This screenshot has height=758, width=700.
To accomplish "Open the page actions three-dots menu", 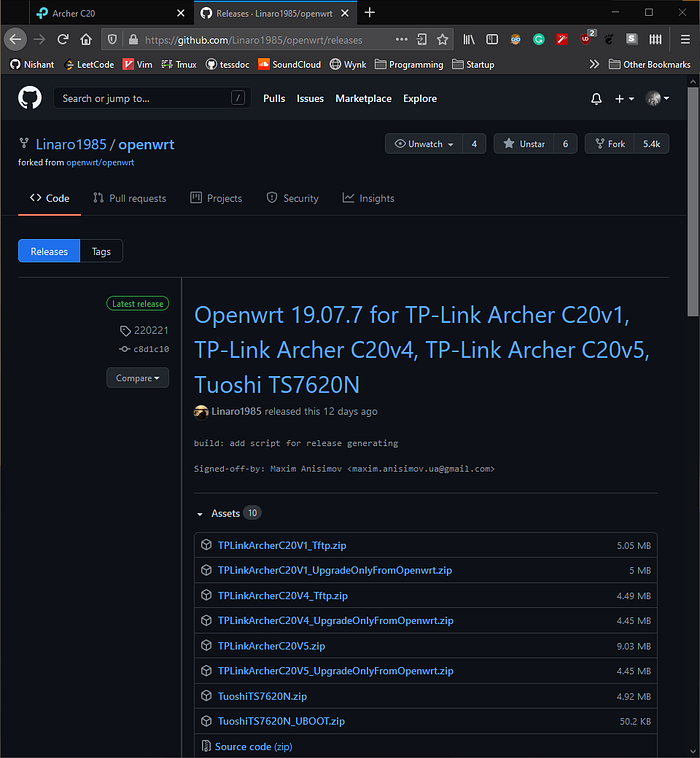I will point(401,40).
